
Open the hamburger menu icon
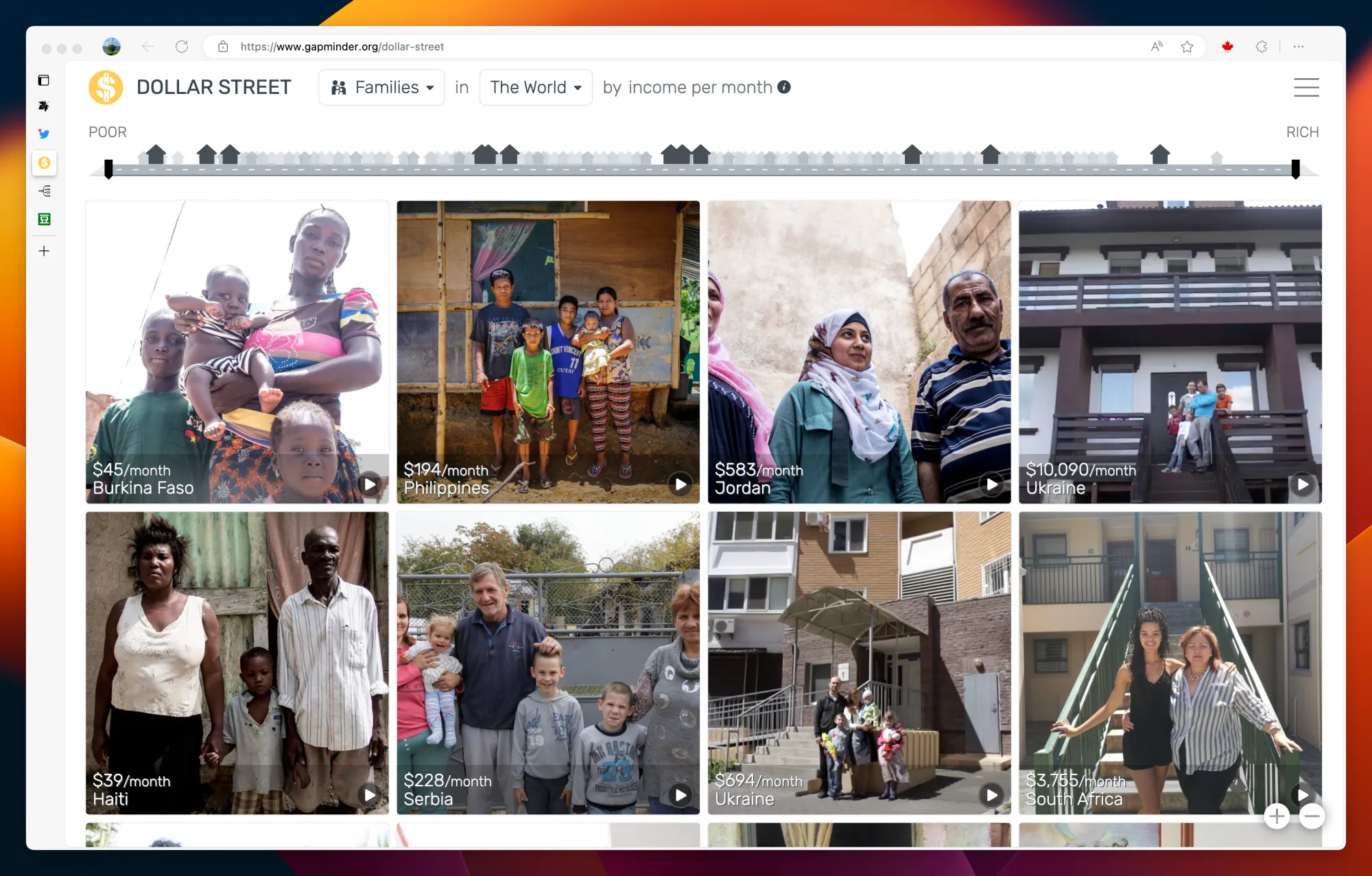click(x=1306, y=87)
